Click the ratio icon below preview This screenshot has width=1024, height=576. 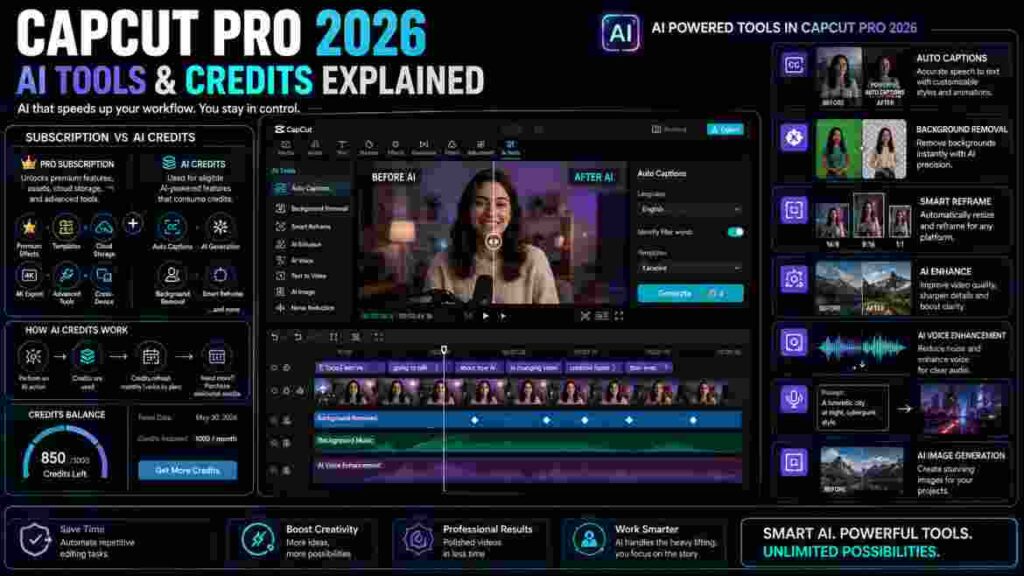602,316
